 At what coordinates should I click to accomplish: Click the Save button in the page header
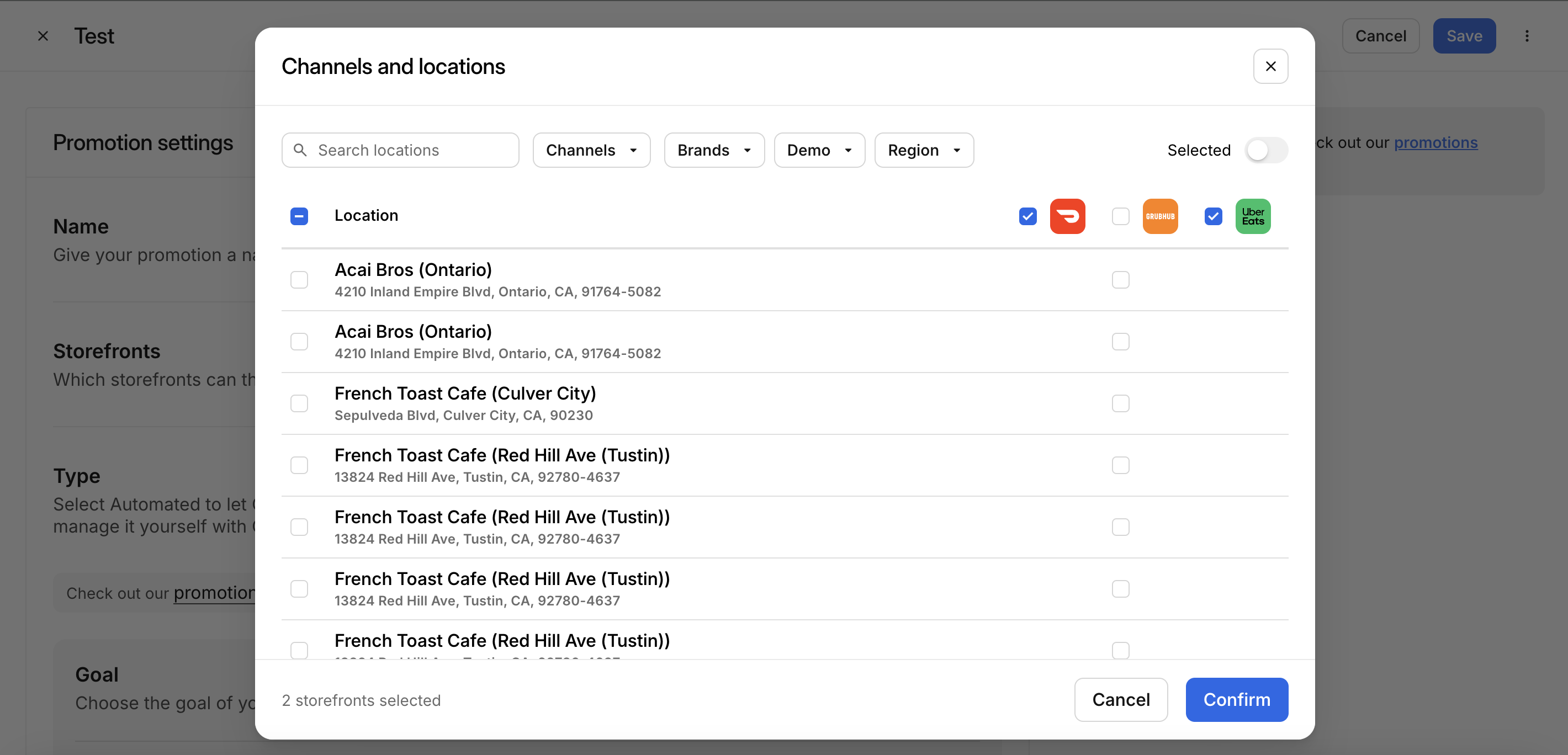[x=1464, y=36]
